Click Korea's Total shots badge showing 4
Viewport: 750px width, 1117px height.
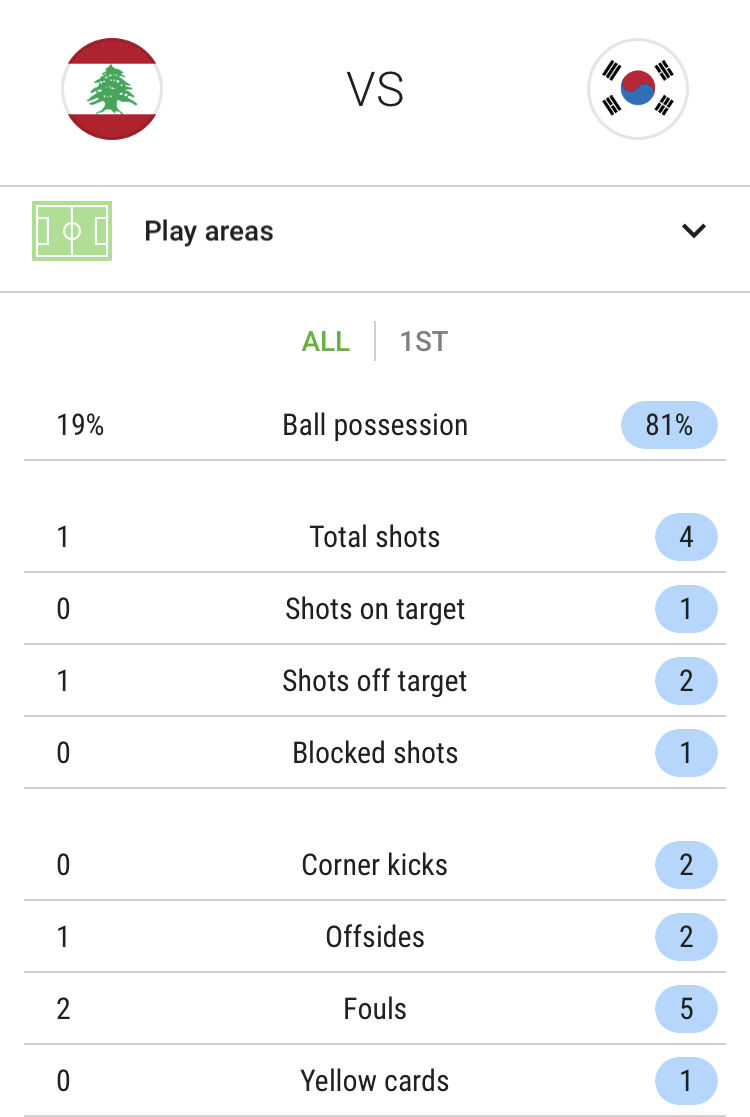click(686, 537)
